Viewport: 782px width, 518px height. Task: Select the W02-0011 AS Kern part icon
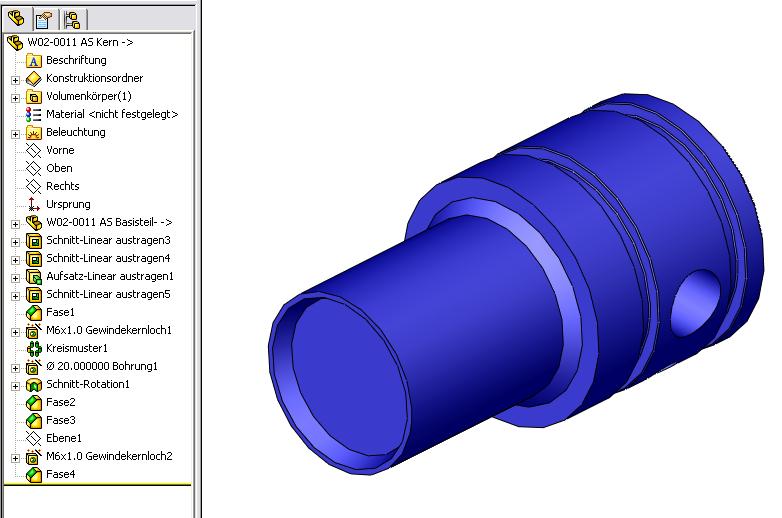[x=15, y=43]
